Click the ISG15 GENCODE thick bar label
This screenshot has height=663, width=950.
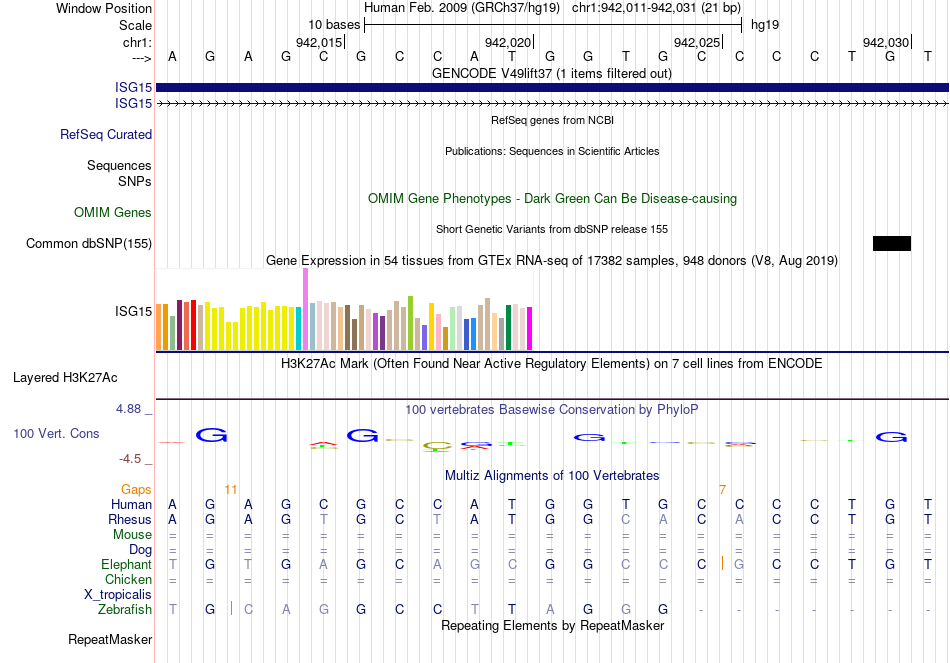pyautogui.click(x=133, y=87)
